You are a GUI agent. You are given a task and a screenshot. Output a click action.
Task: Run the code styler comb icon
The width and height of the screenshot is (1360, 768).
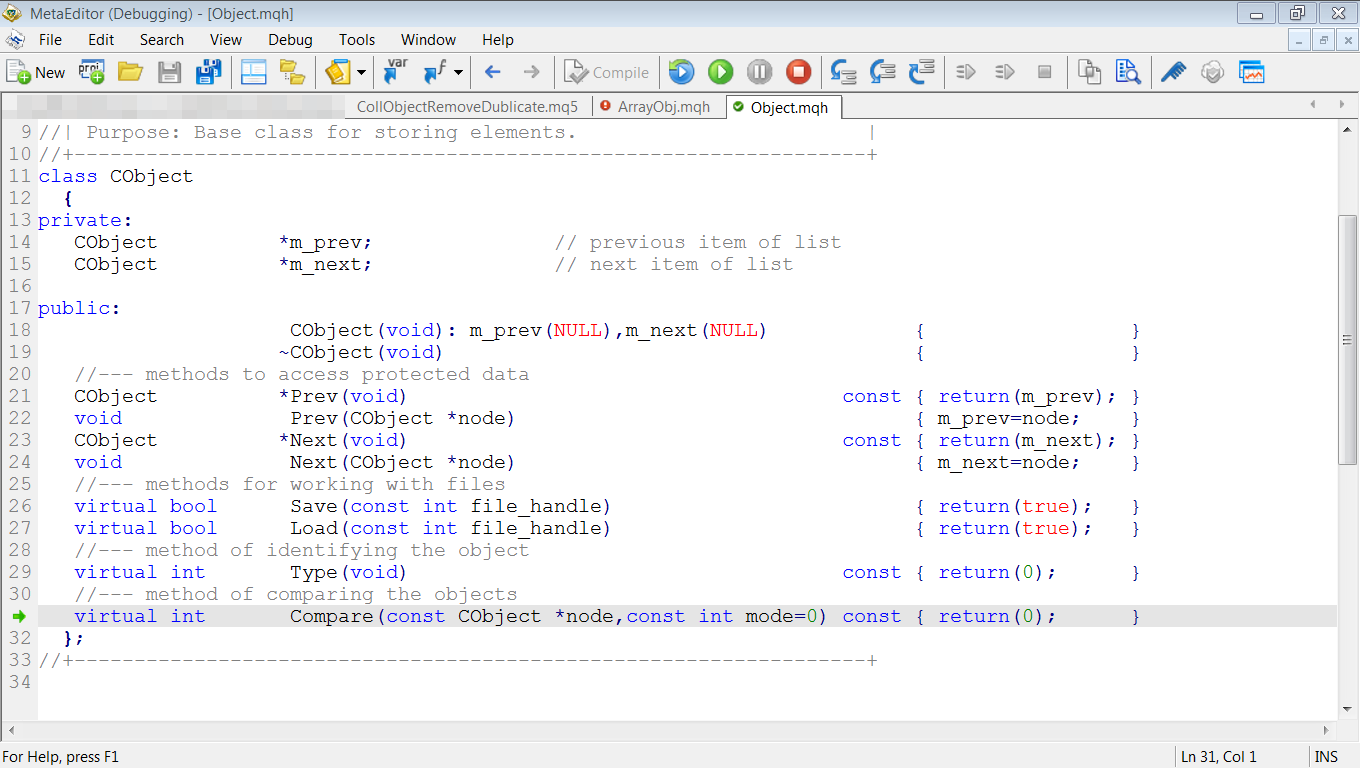coord(1174,72)
